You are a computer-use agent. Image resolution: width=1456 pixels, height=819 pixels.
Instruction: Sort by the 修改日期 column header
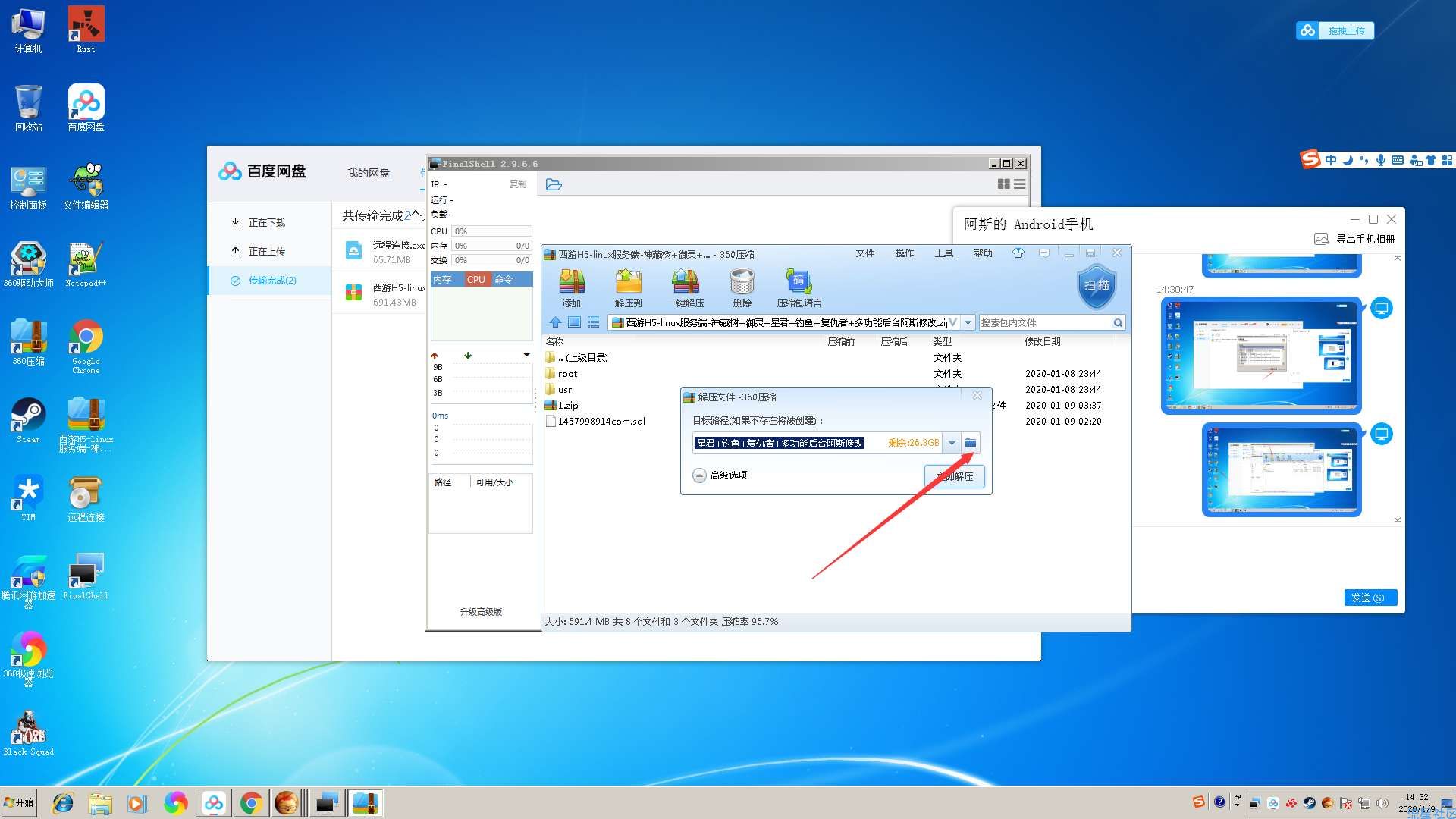click(x=1043, y=342)
